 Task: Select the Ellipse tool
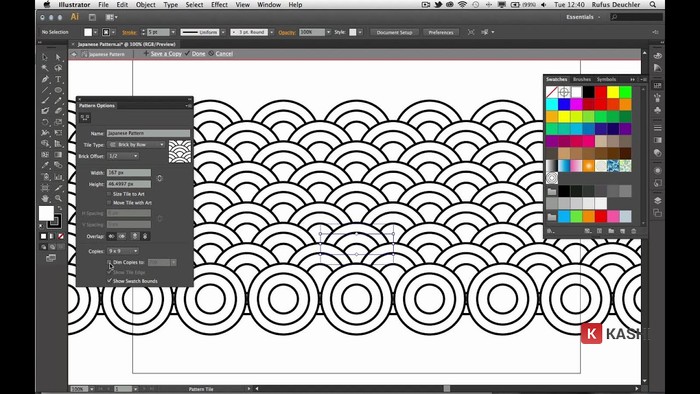click(58, 90)
